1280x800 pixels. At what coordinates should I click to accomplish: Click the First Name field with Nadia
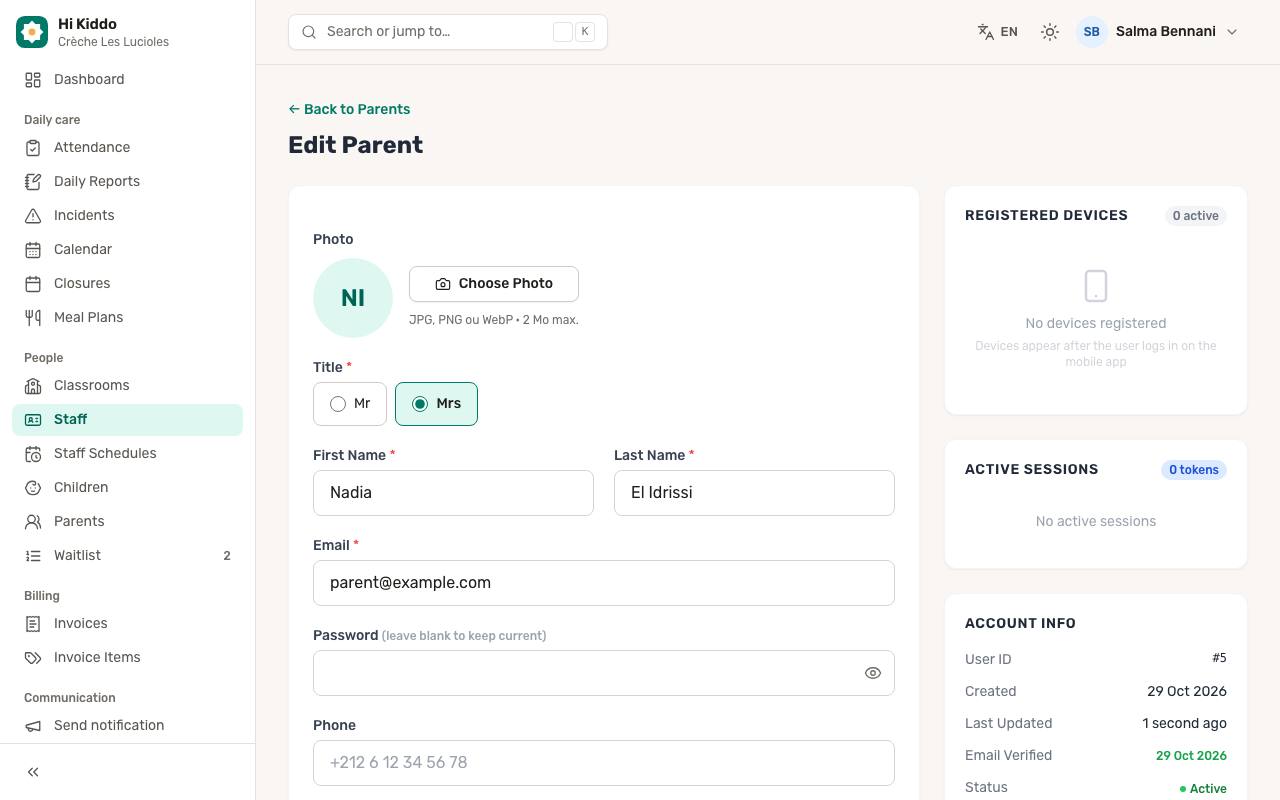pos(453,493)
